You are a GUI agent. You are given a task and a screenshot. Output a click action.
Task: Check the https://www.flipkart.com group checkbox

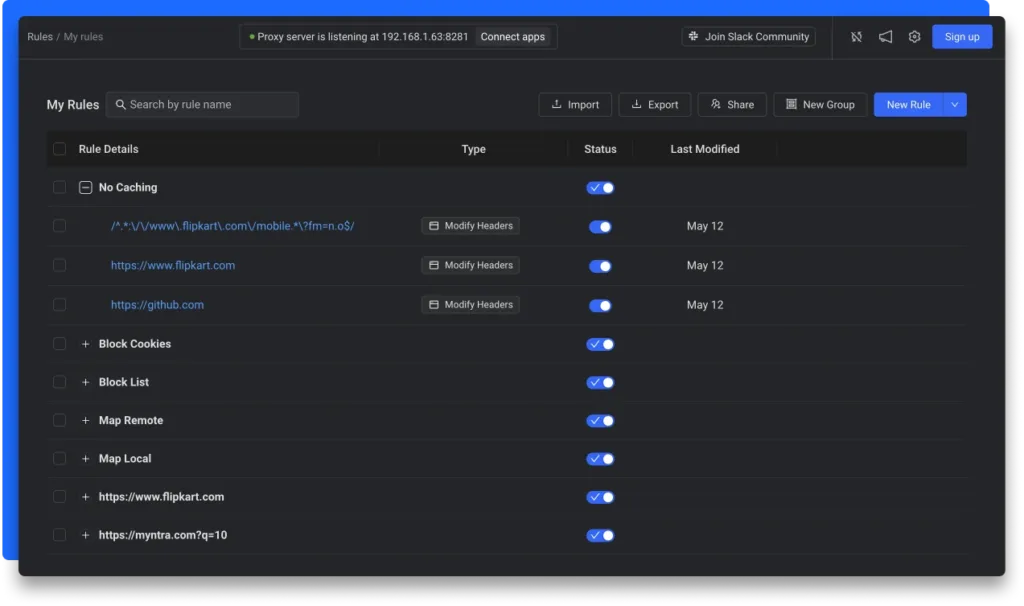[59, 497]
